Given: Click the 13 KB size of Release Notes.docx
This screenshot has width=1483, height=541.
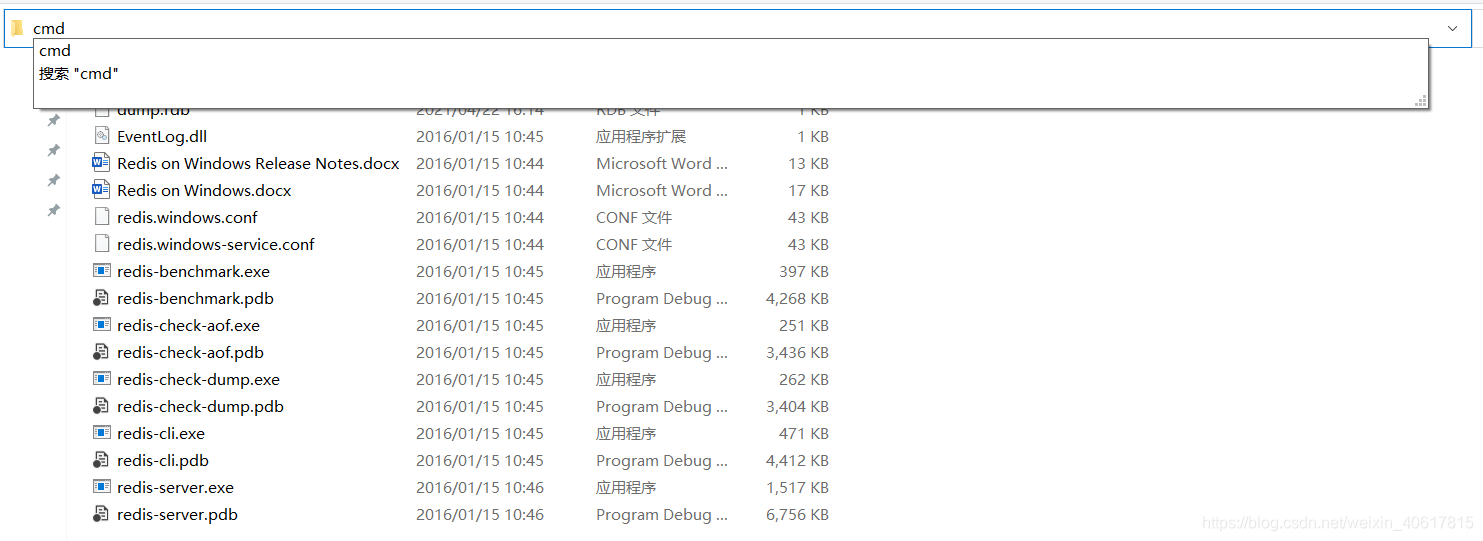Looking at the screenshot, I should click(808, 163).
